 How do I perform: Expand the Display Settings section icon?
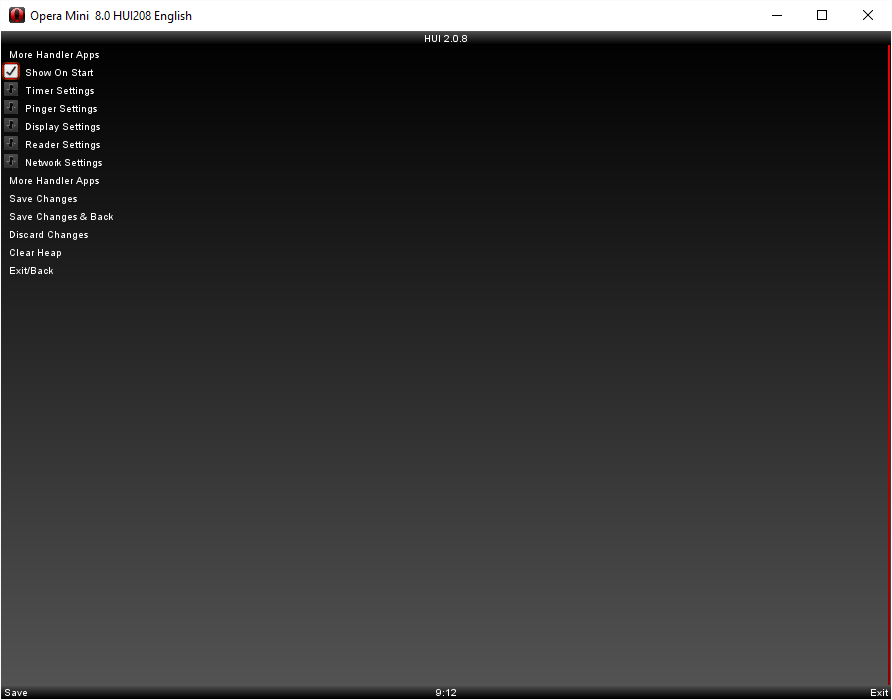[x=11, y=126]
